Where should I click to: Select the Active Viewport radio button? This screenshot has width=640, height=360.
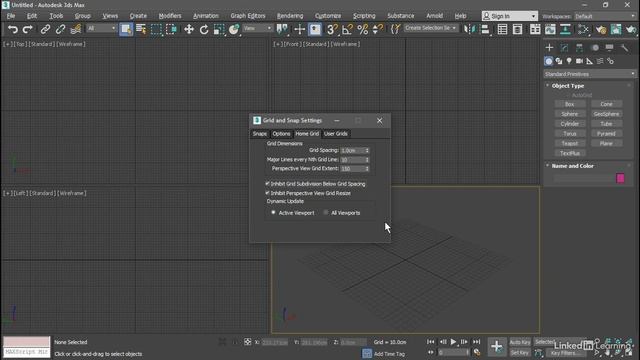pyautogui.click(x=273, y=212)
